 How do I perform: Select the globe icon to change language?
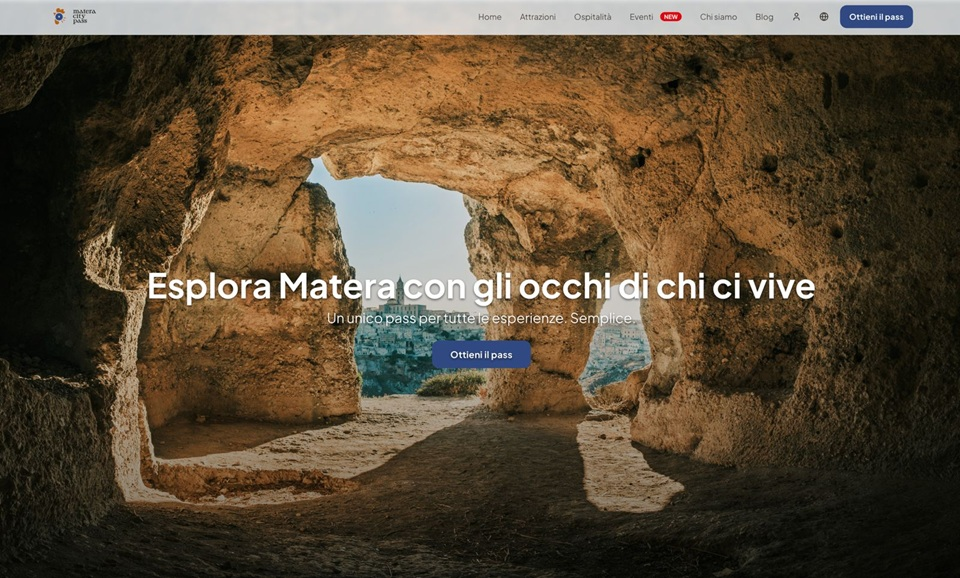822,16
